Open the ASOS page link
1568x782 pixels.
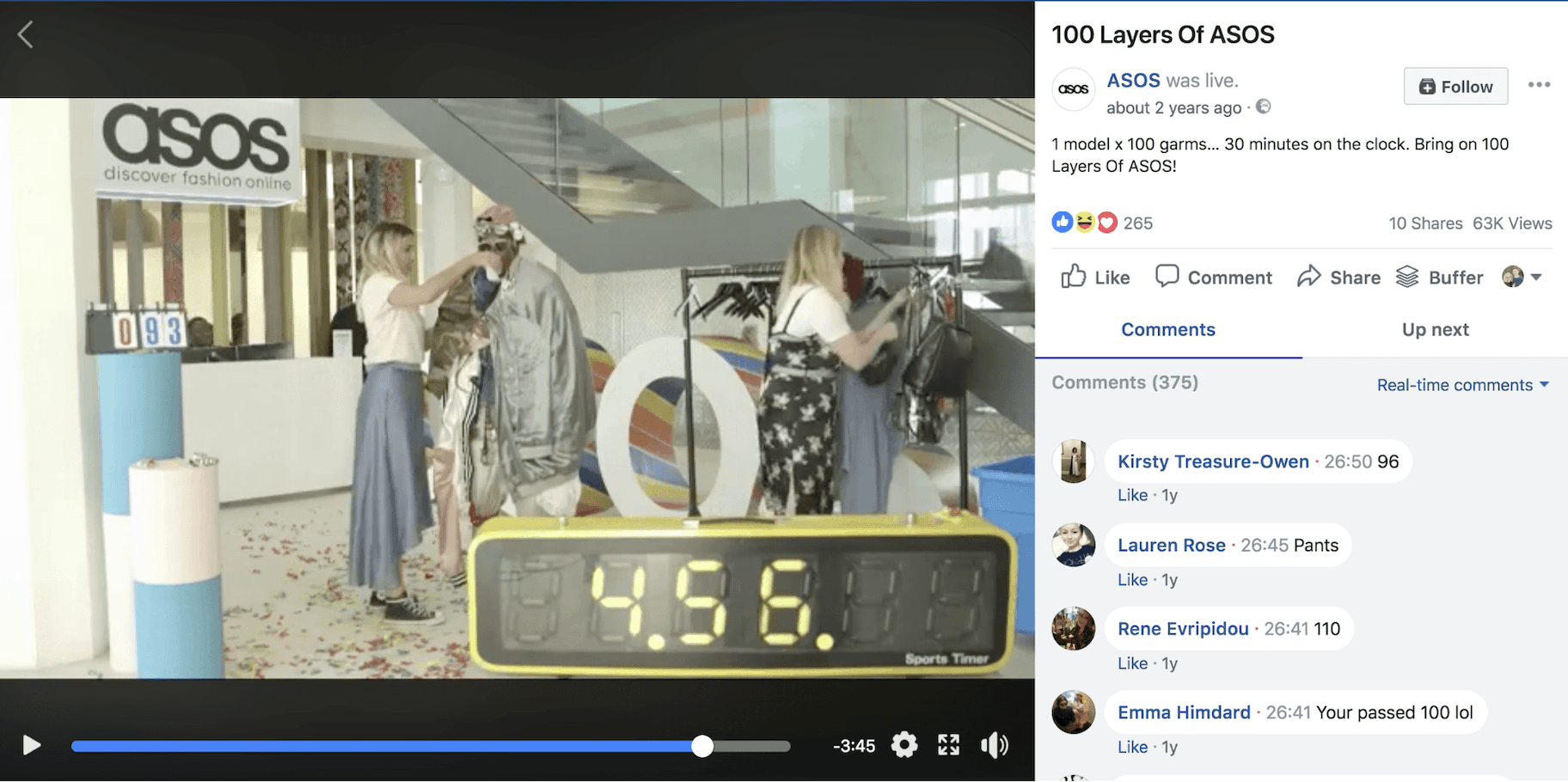coord(1132,80)
